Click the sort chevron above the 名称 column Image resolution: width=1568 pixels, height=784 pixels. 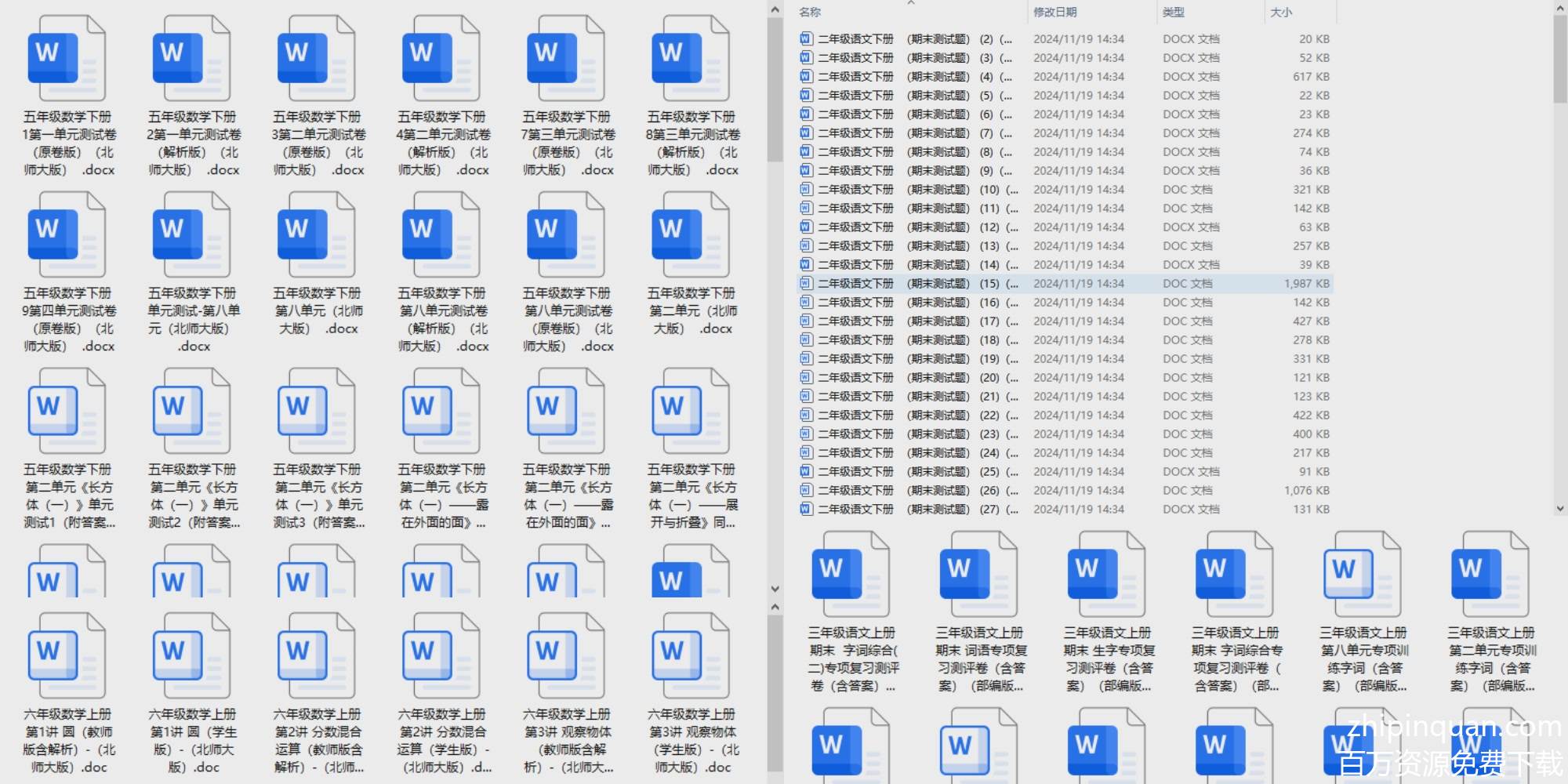(x=911, y=3)
